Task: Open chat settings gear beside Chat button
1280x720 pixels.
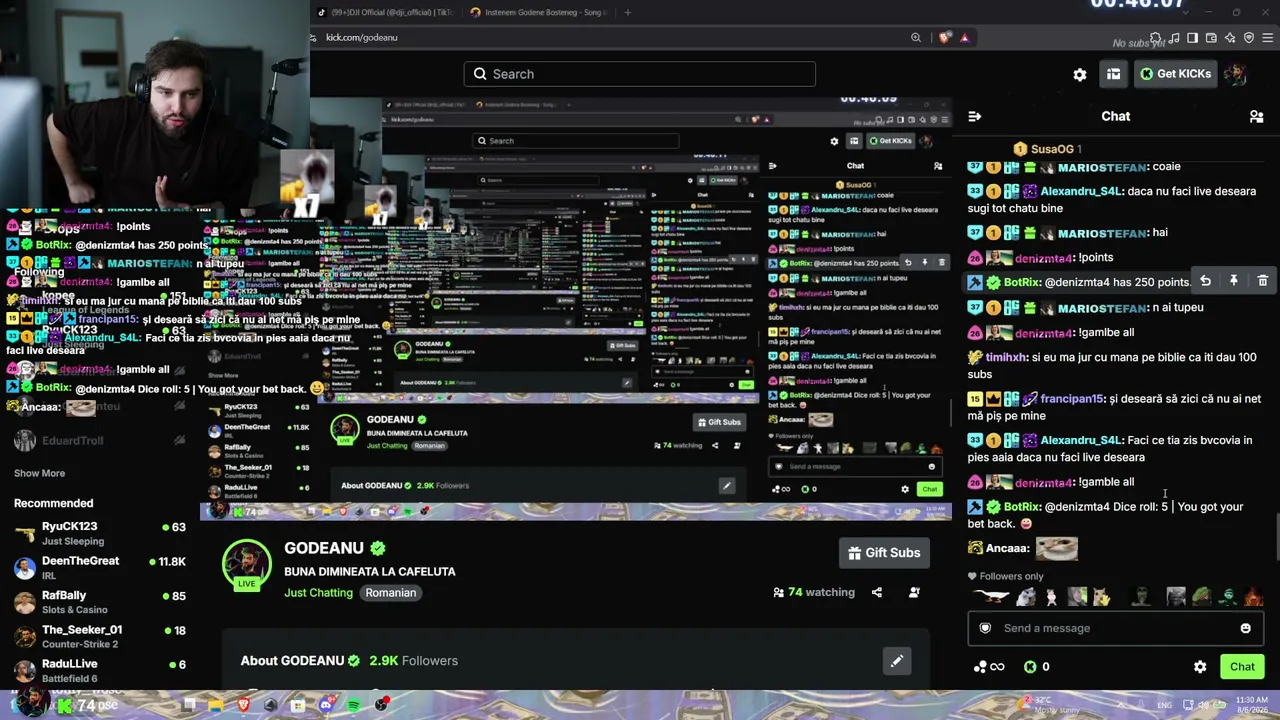Action: [1200, 667]
